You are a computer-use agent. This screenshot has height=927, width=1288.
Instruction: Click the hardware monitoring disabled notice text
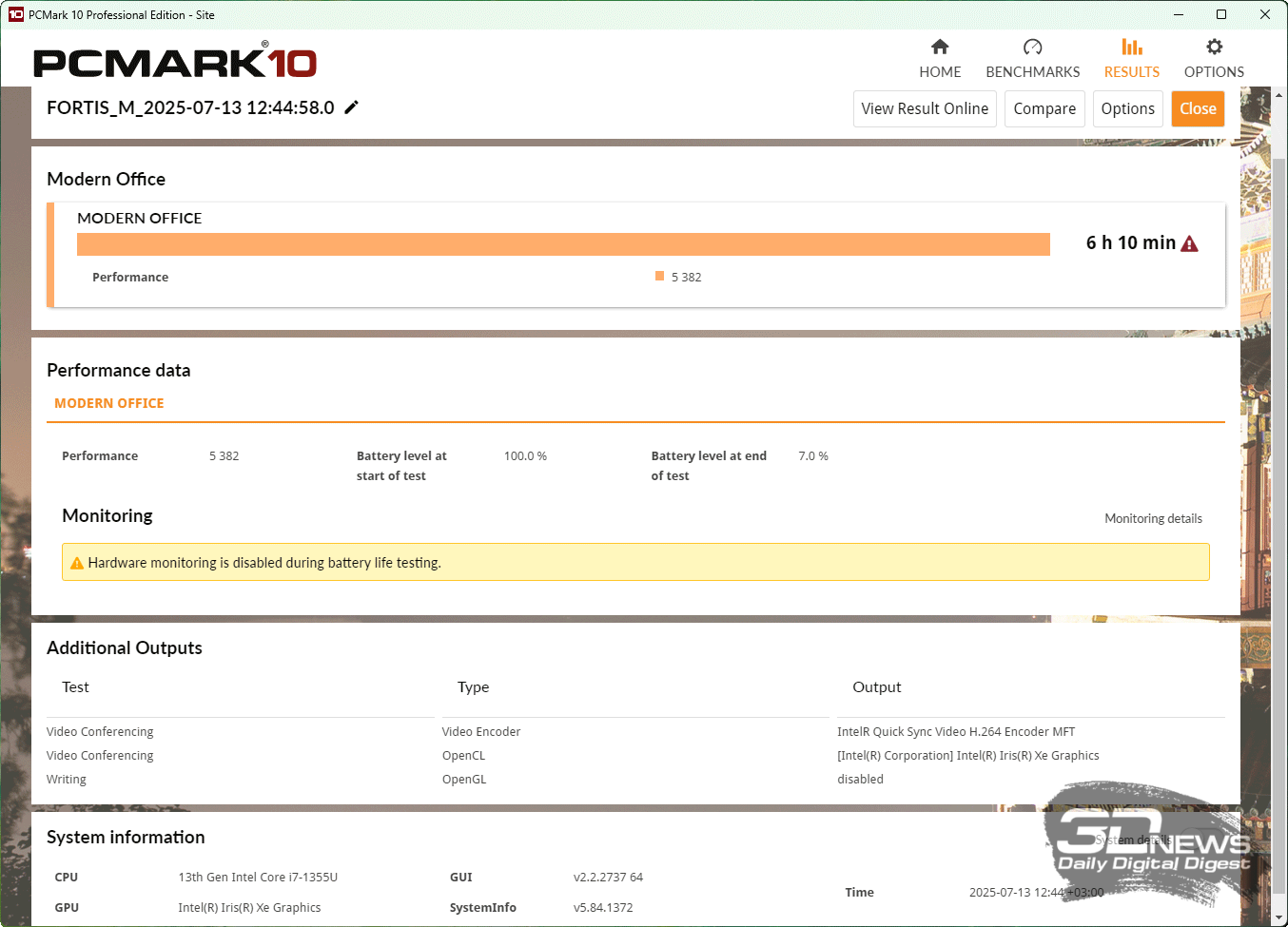tap(264, 563)
